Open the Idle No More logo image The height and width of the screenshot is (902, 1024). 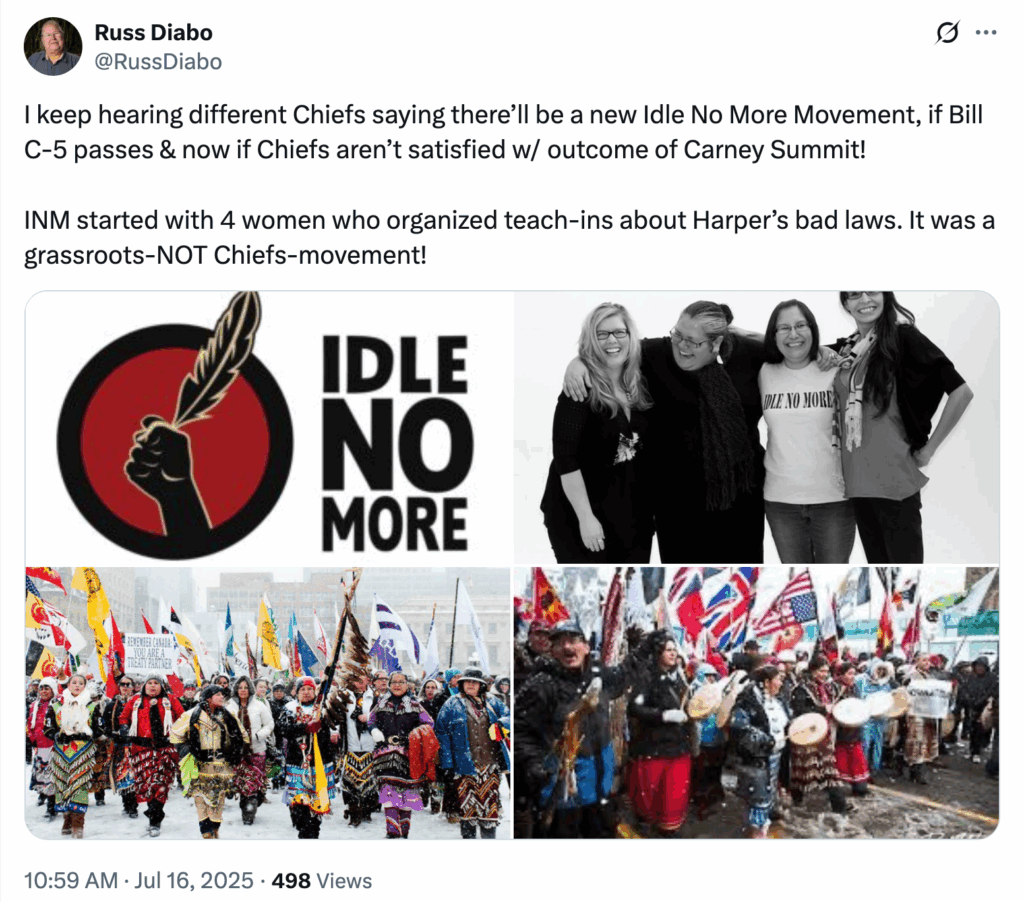point(268,427)
